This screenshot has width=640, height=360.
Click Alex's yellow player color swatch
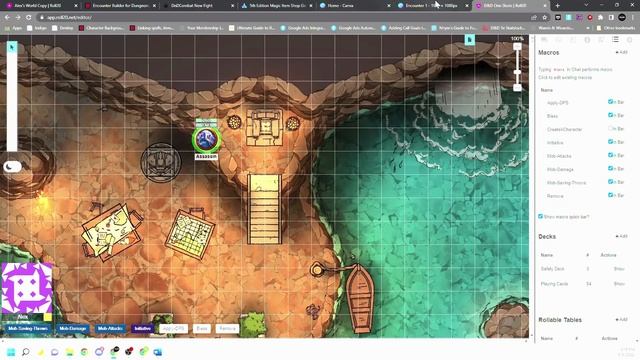pyautogui.click(x=48, y=317)
